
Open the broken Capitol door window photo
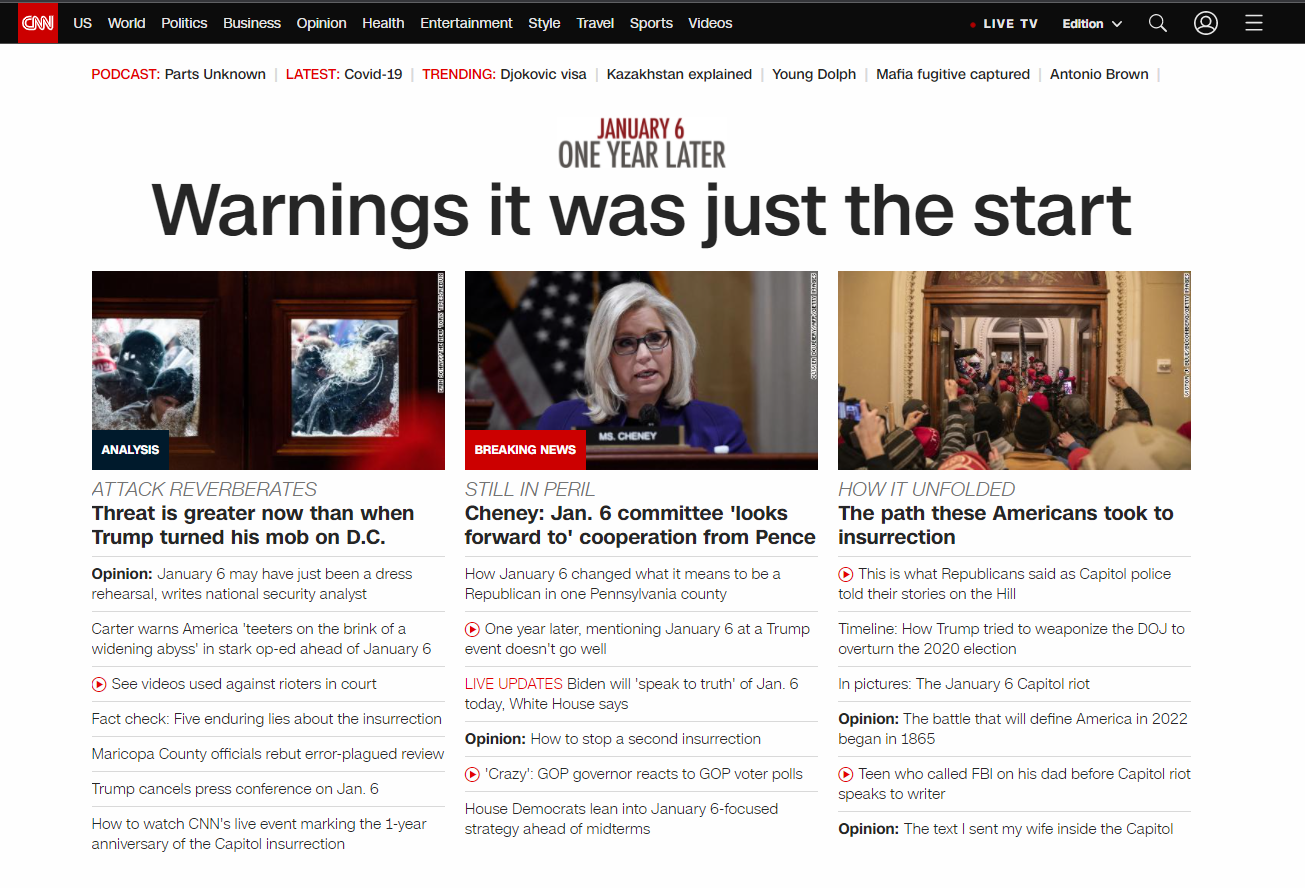coord(268,370)
